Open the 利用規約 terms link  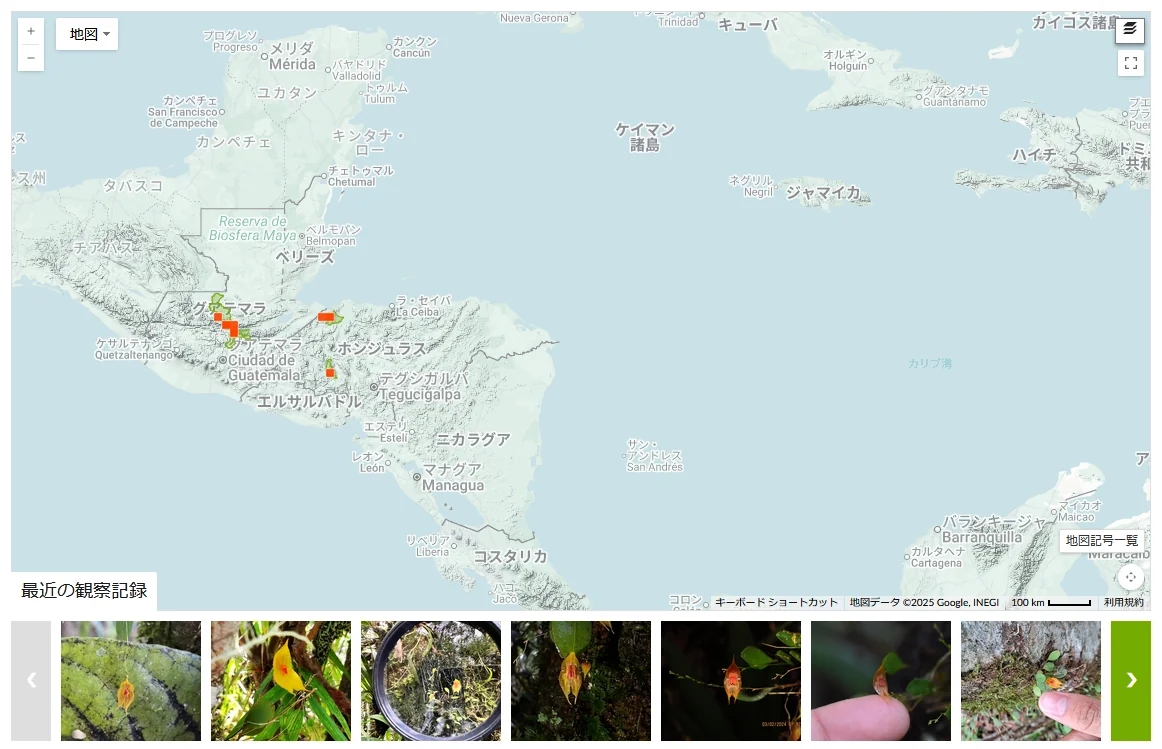pos(1125,602)
